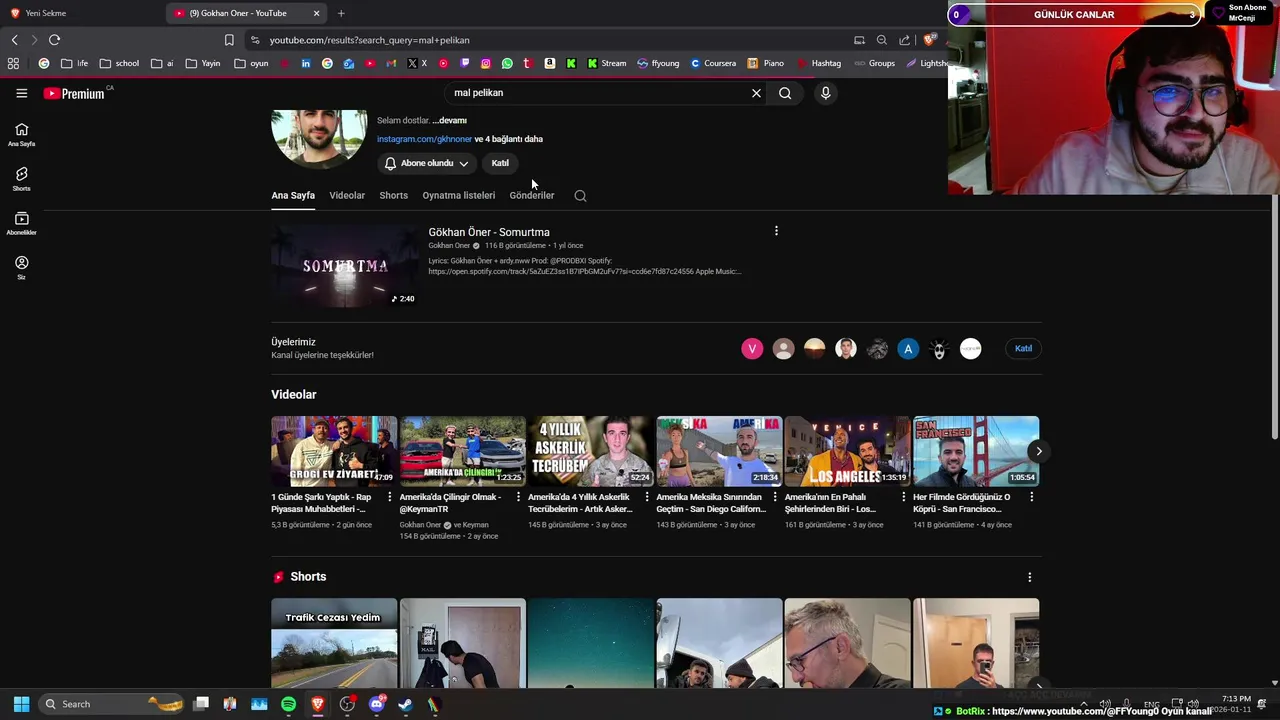Screen dimensions: 1280x720
Task: Reload the page in Brave
Action: (54, 40)
